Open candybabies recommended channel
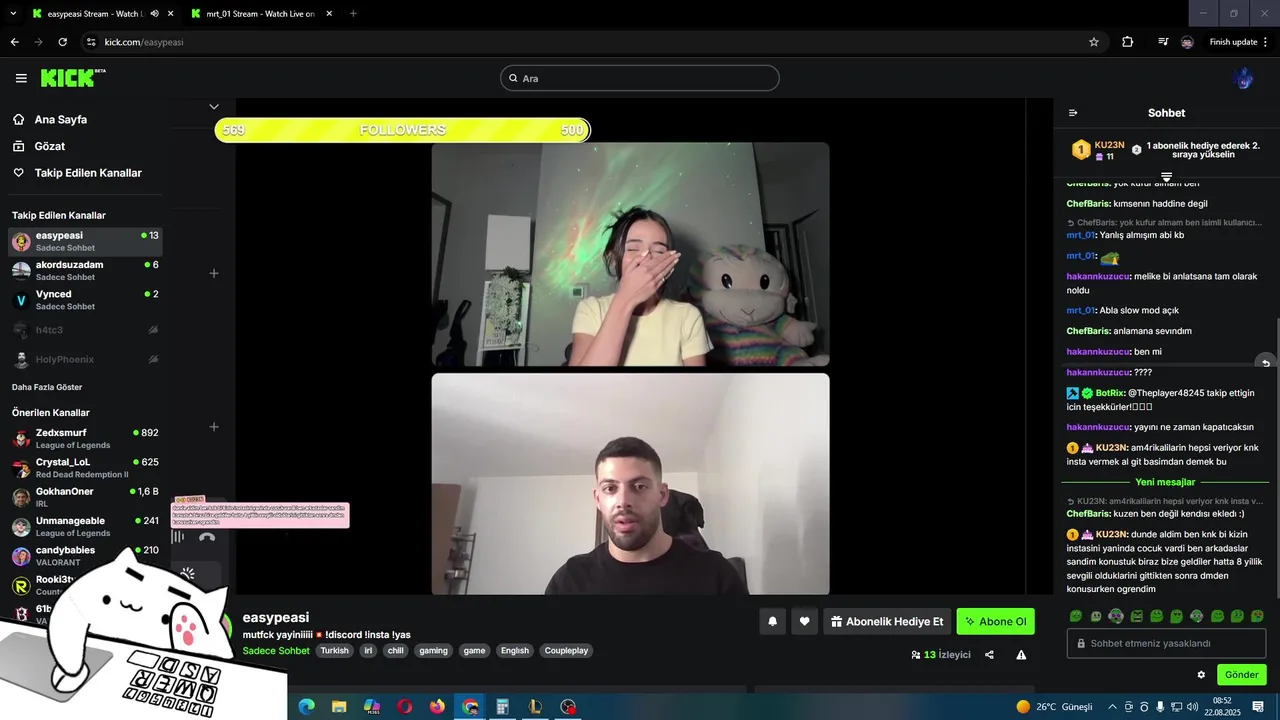Image resolution: width=1280 pixels, height=720 pixels. pyautogui.click(x=85, y=556)
